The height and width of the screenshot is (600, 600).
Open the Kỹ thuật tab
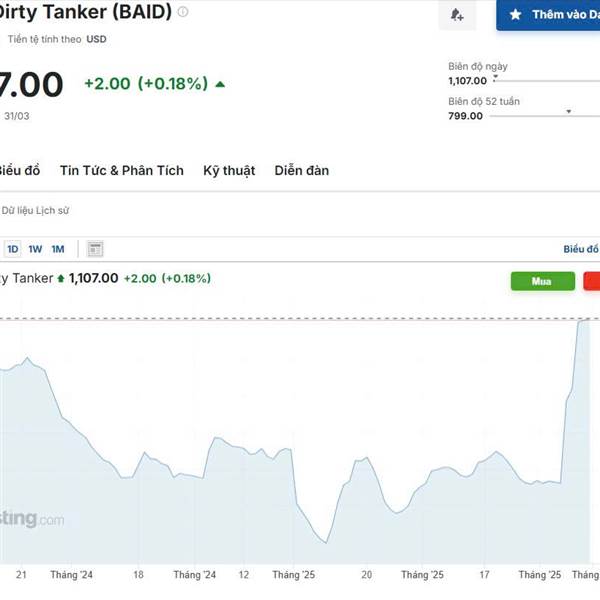pos(229,171)
